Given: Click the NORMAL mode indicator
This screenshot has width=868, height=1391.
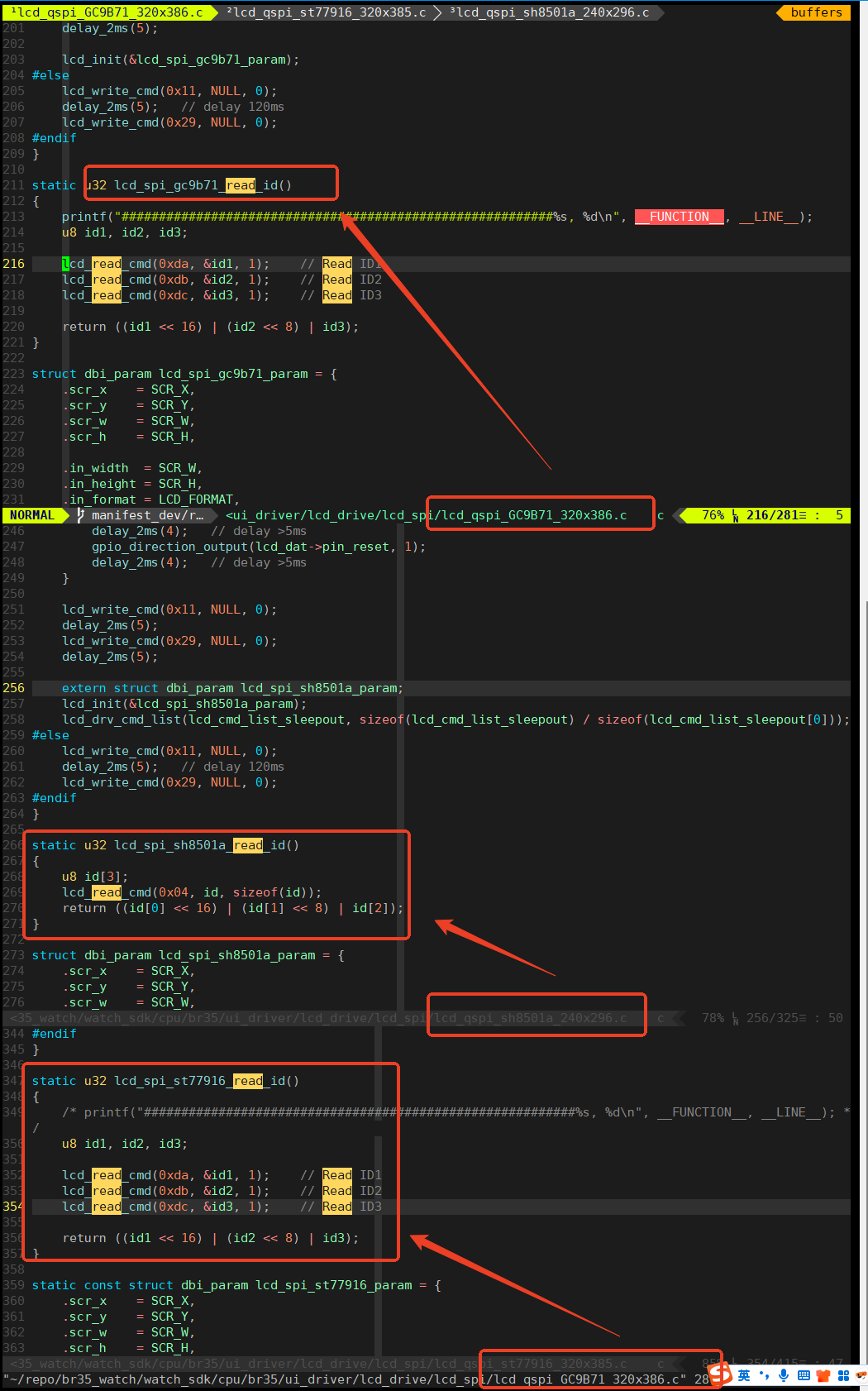Looking at the screenshot, I should (32, 515).
